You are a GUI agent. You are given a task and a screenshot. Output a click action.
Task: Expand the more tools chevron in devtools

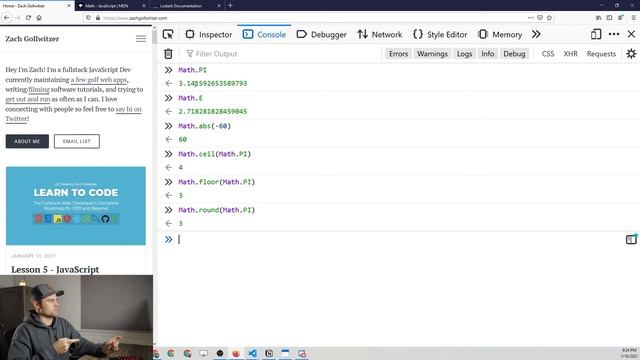click(x=536, y=34)
